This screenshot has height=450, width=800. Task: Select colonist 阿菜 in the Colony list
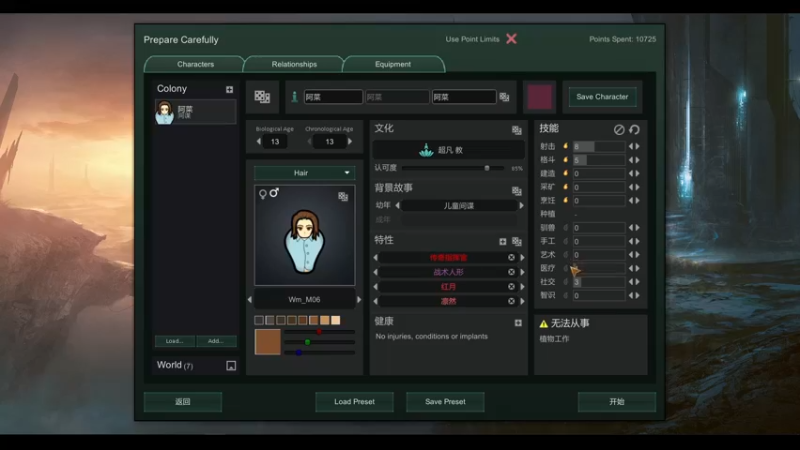195,112
